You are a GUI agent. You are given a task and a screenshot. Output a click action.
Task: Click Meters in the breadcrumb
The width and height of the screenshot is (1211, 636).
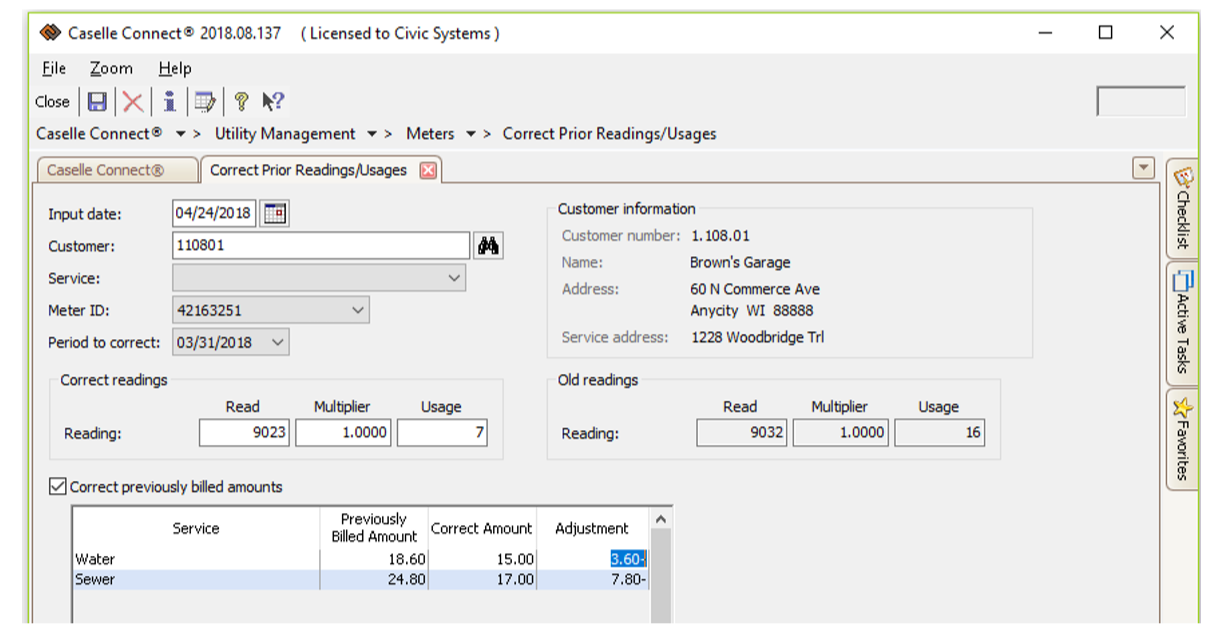430,134
